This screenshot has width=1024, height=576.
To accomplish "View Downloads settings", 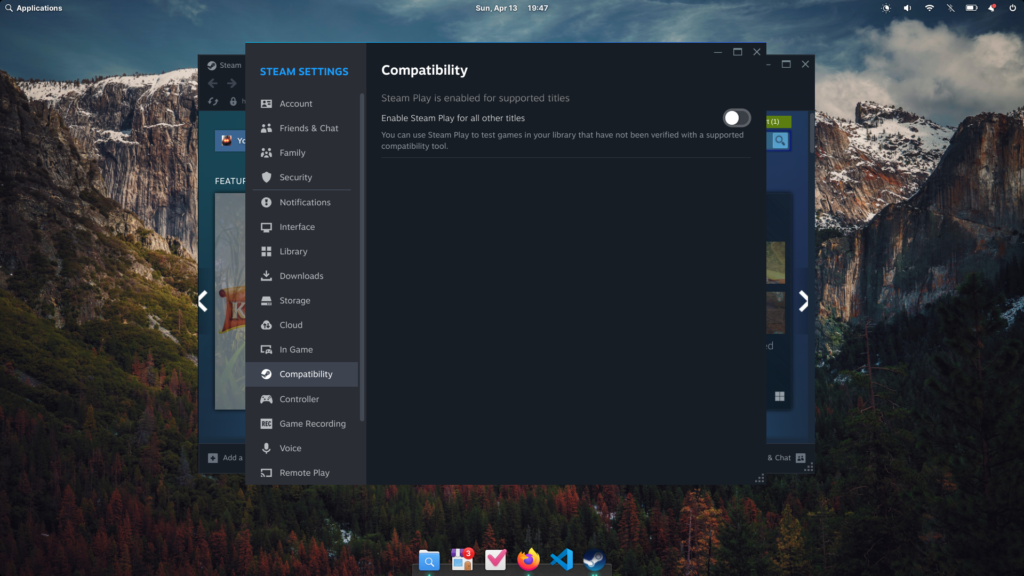I will (302, 276).
